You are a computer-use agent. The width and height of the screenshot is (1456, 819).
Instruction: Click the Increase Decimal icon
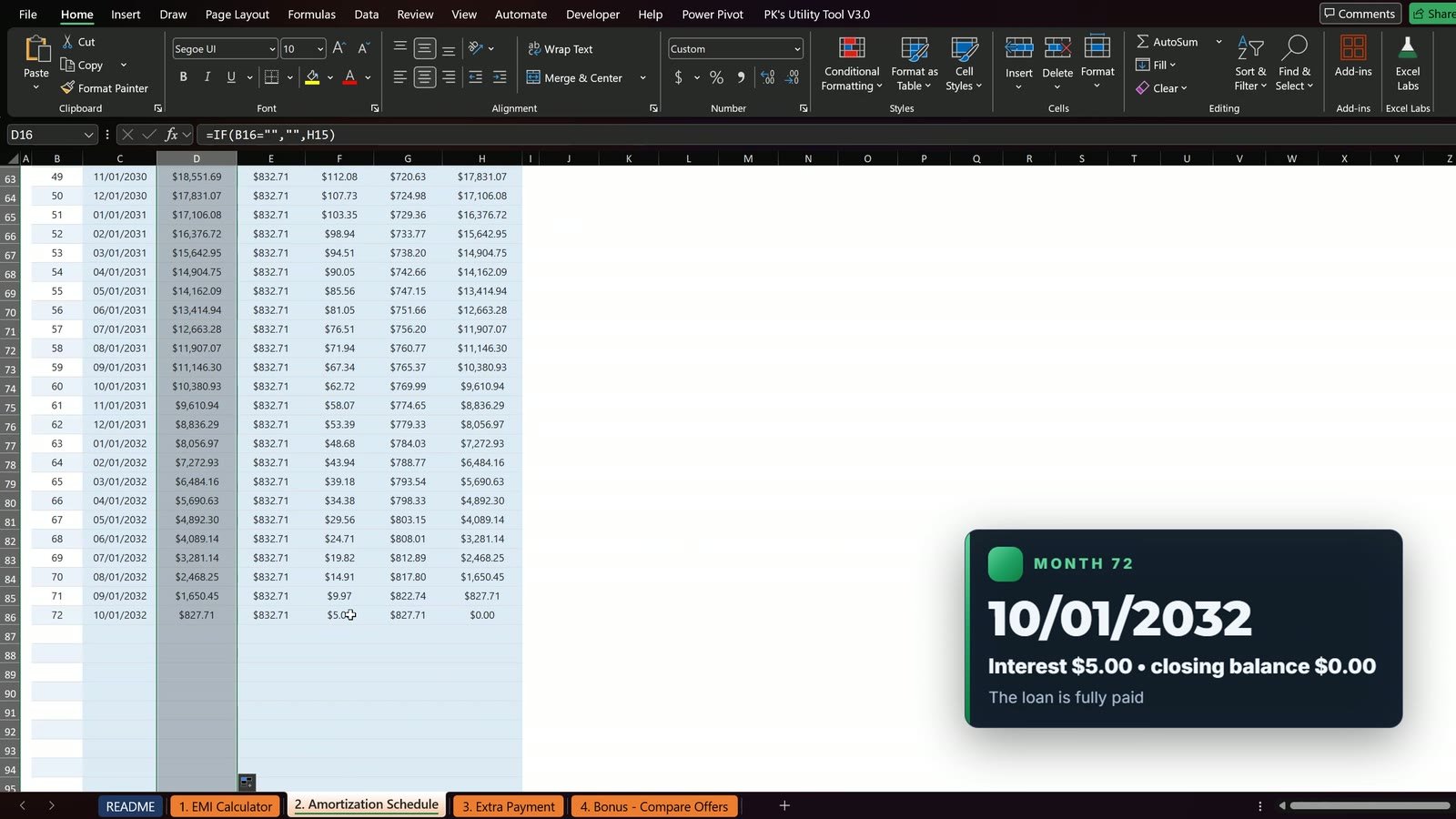click(767, 77)
